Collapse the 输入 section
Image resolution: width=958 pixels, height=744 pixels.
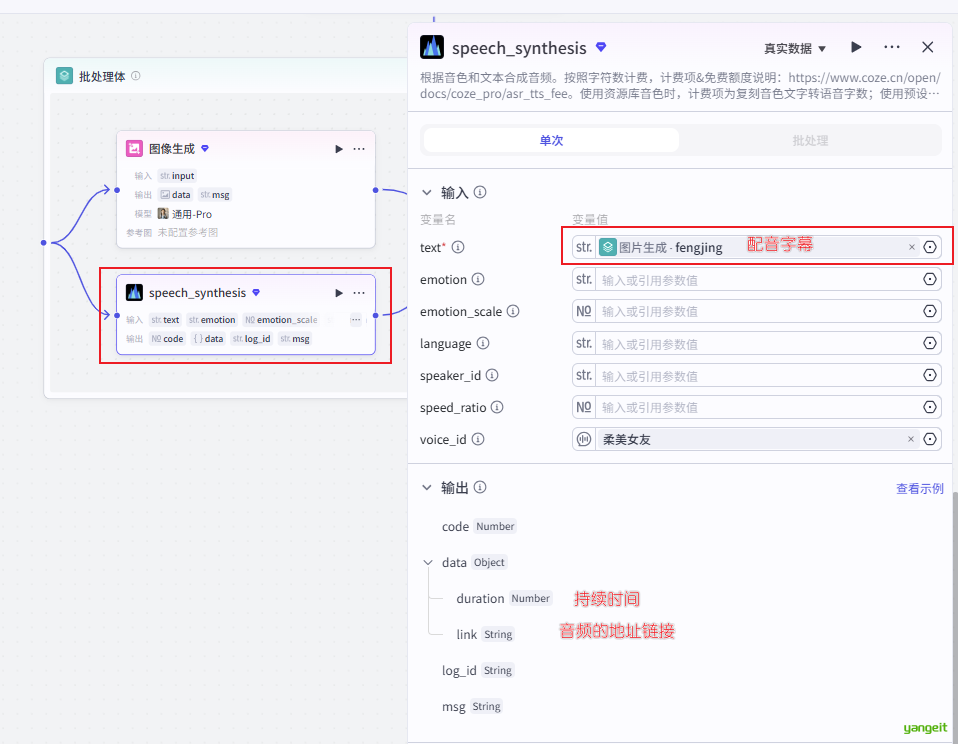(427, 192)
